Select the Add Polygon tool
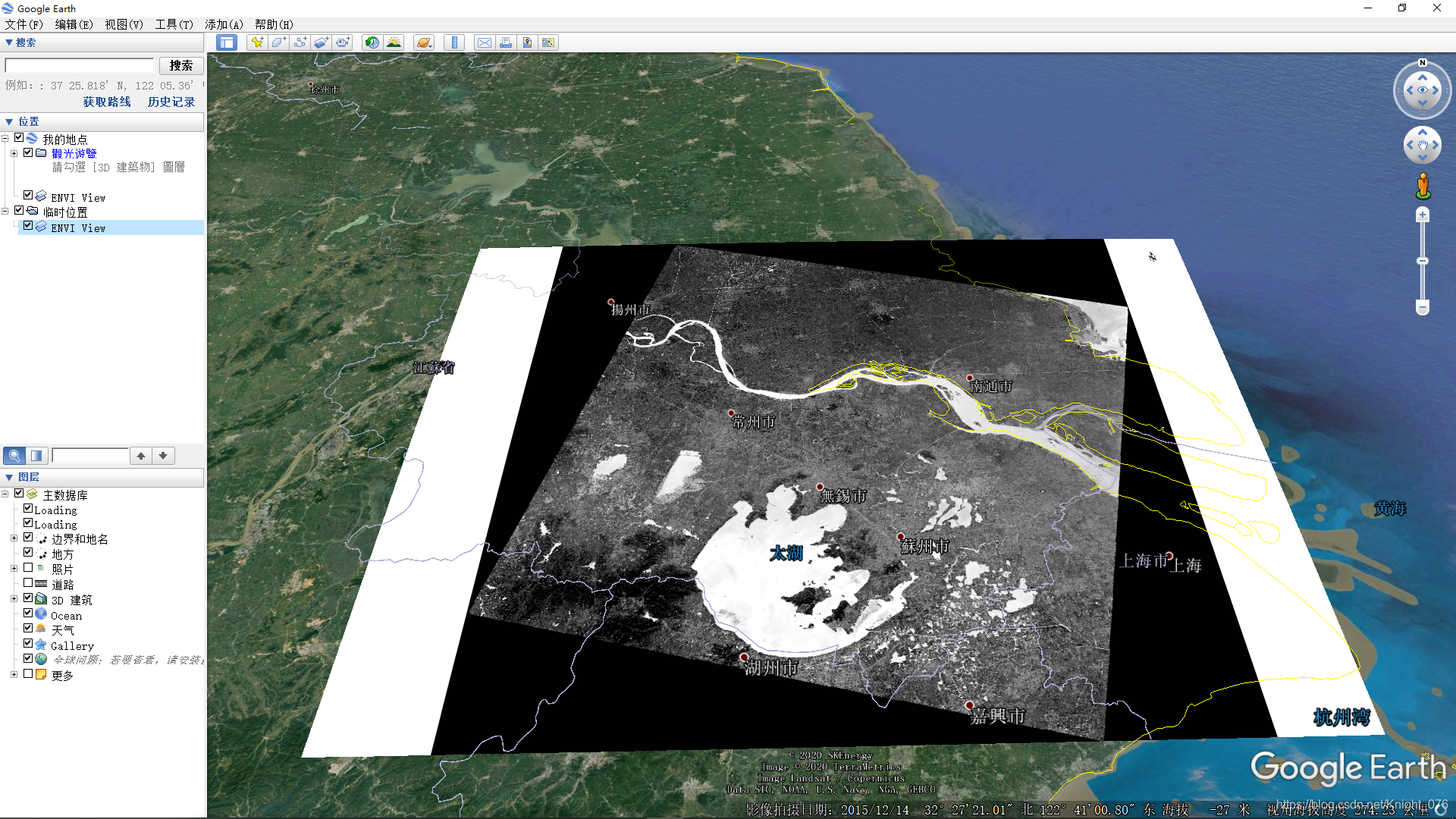Viewport: 1456px width, 819px height. (x=278, y=42)
